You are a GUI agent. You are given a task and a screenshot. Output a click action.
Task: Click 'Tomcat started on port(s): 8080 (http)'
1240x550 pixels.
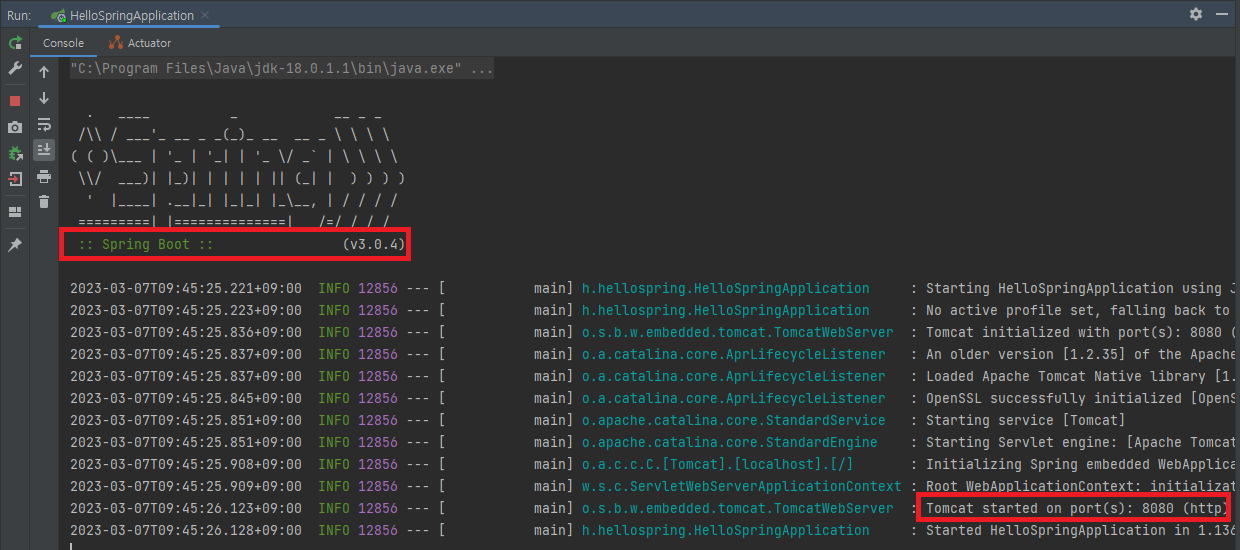point(1075,508)
